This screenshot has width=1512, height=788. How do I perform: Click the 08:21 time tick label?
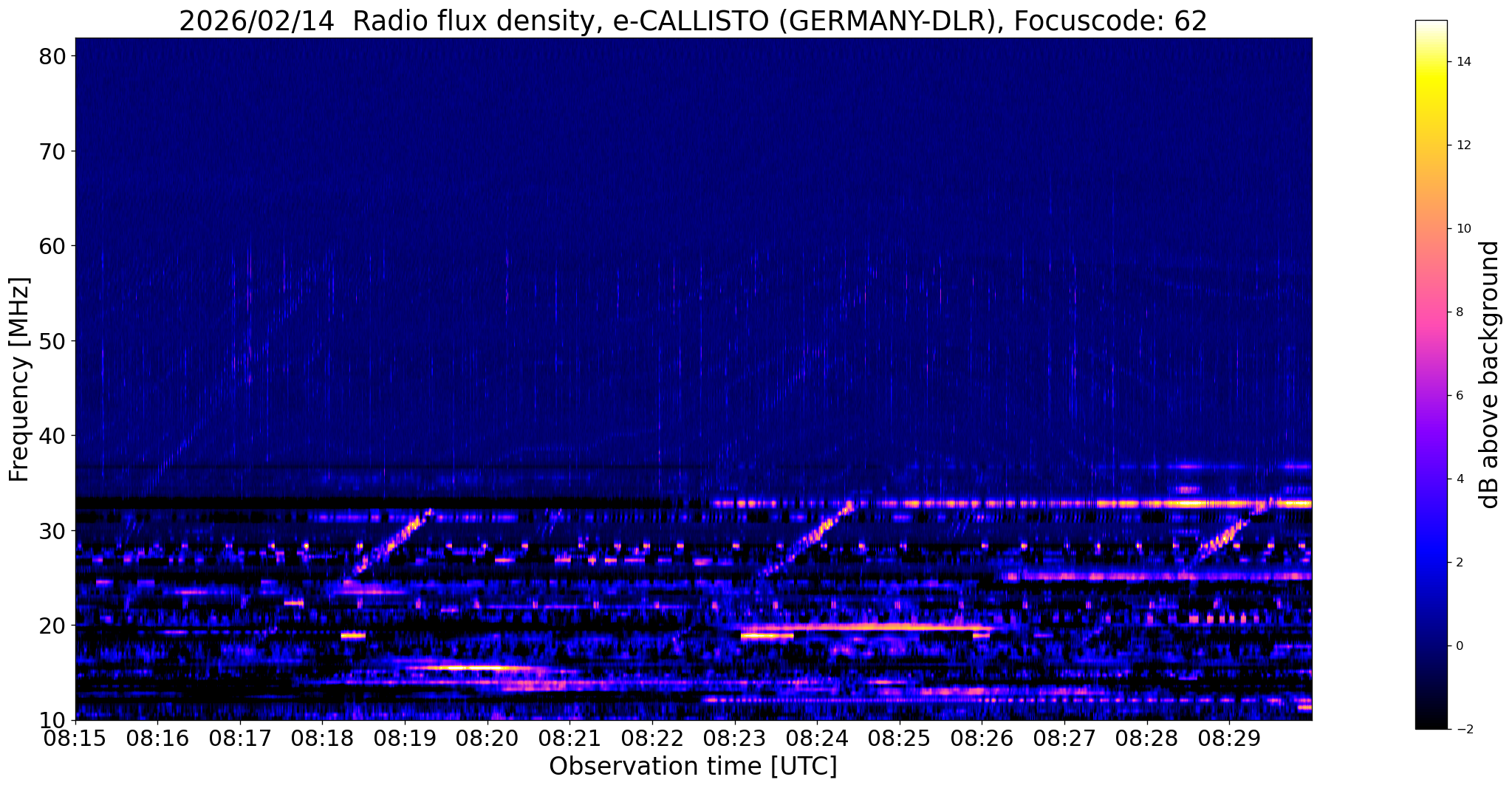569,738
